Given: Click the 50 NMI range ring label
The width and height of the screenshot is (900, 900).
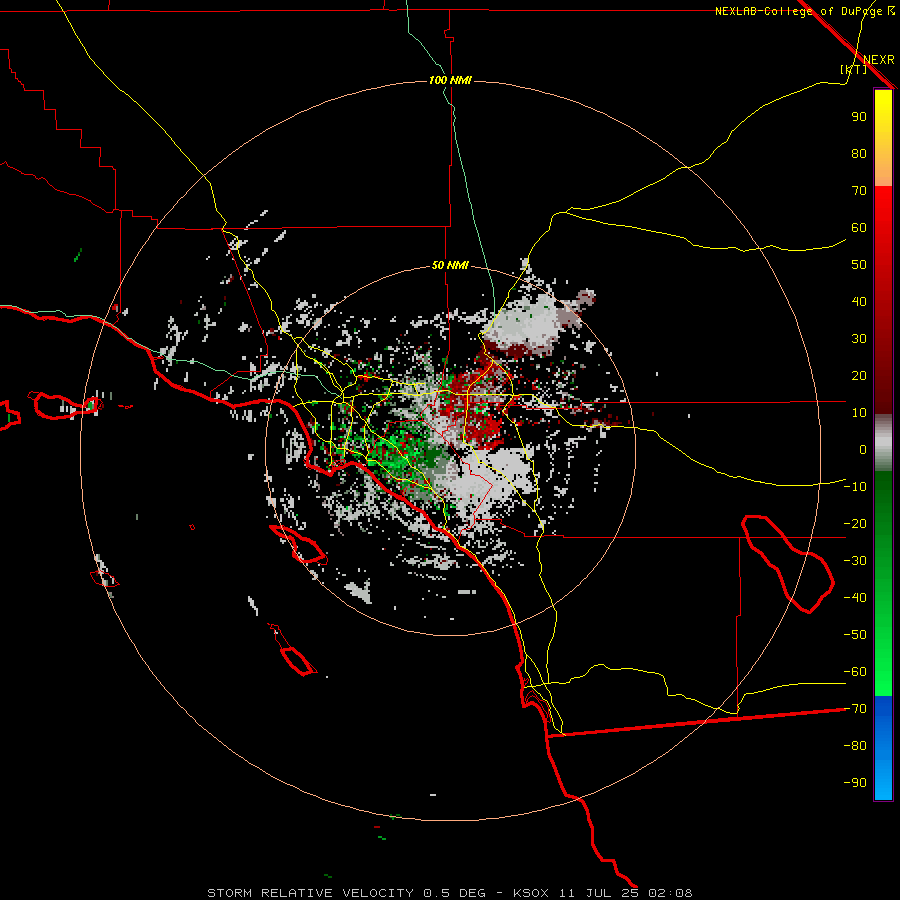Looking at the screenshot, I should [x=450, y=265].
